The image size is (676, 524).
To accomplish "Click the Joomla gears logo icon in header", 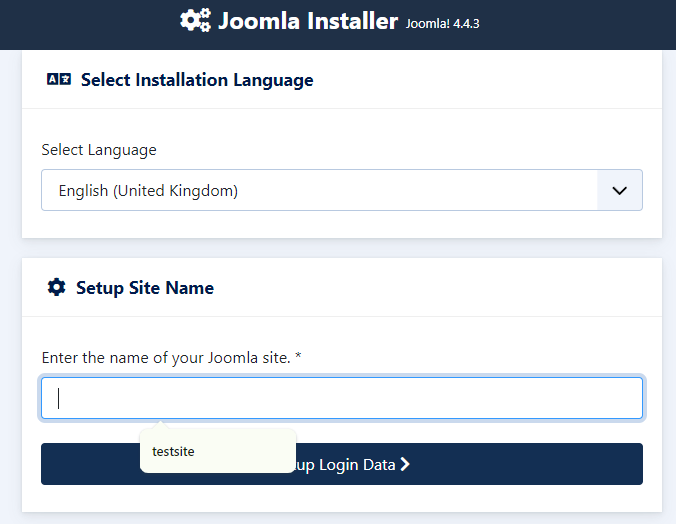I will click(x=195, y=21).
